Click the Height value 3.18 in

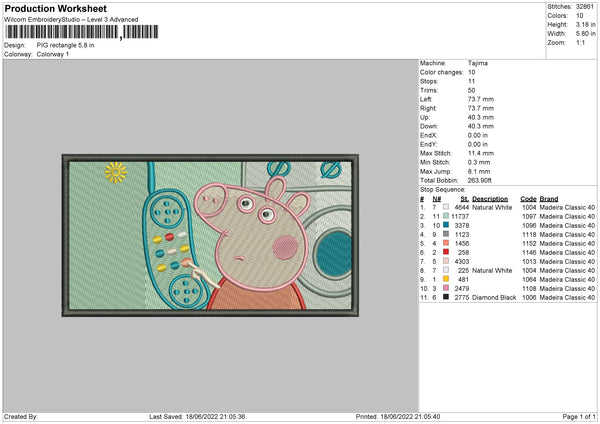click(585, 24)
